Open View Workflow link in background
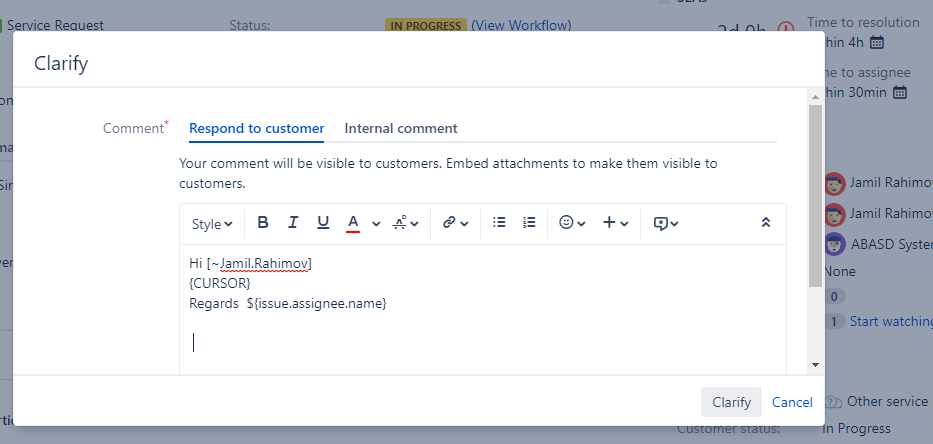 point(521,25)
